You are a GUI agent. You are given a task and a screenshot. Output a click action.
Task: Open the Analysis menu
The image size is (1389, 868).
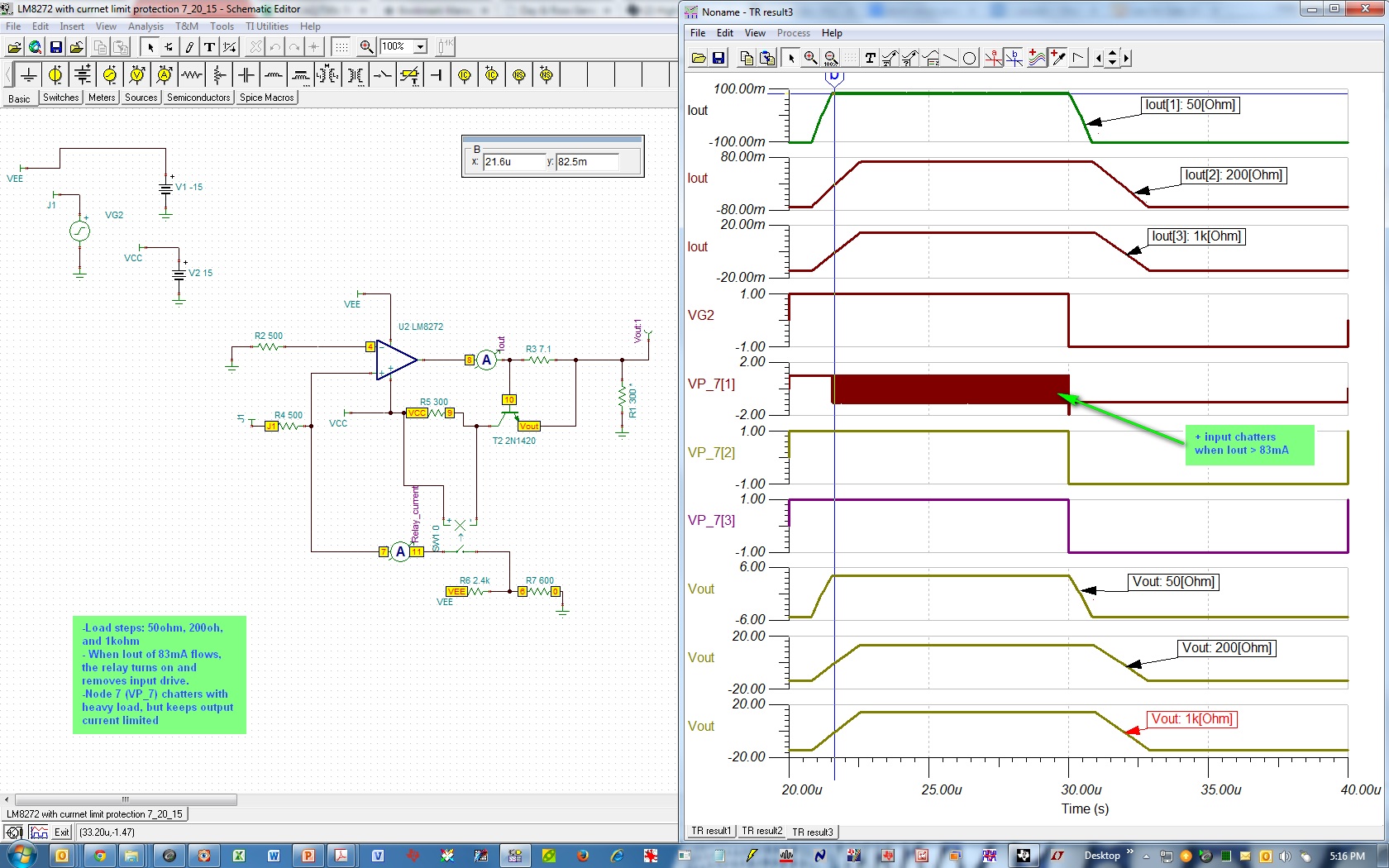pyautogui.click(x=146, y=26)
